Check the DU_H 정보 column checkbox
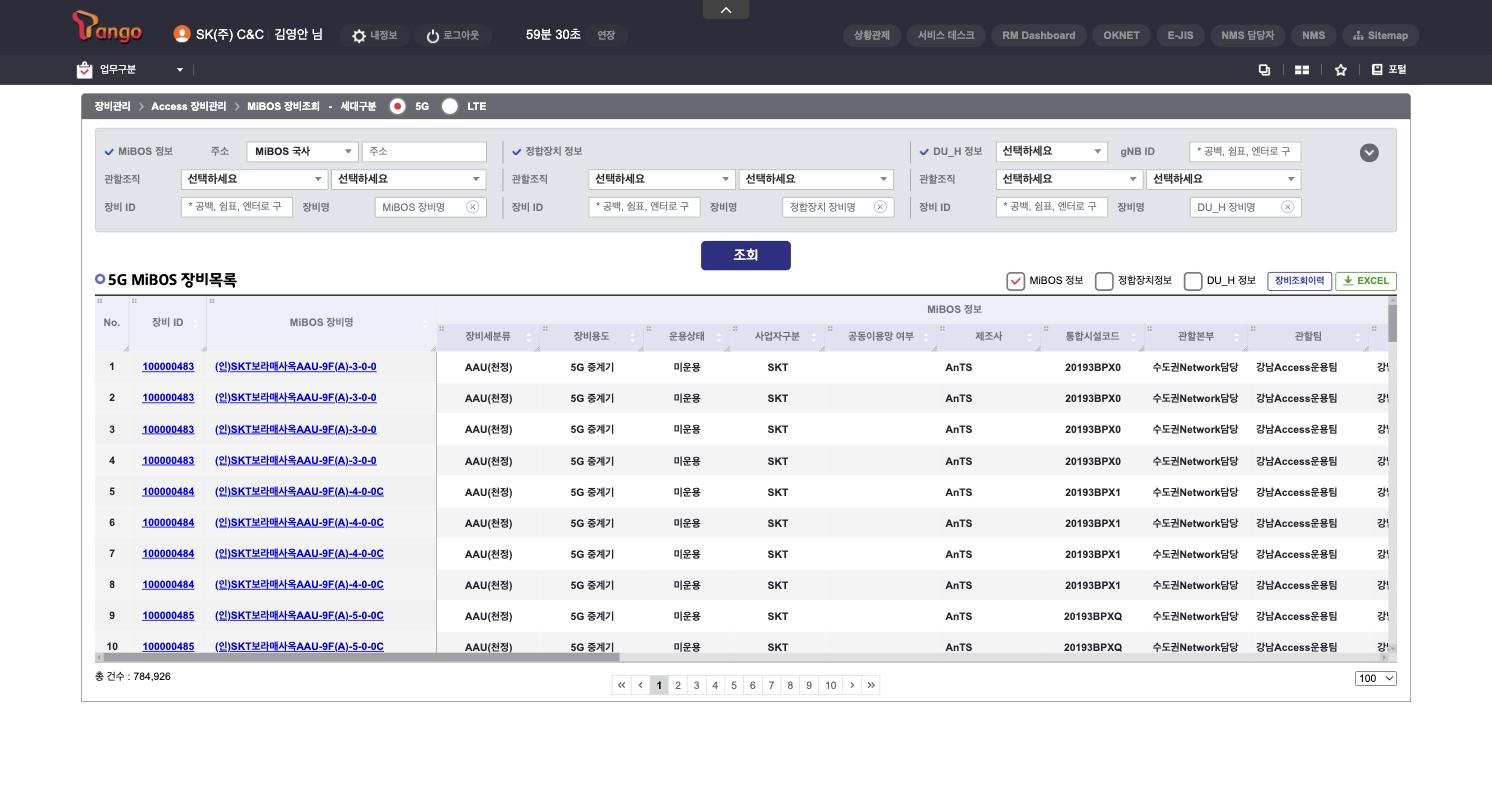1492x812 pixels. point(1193,281)
